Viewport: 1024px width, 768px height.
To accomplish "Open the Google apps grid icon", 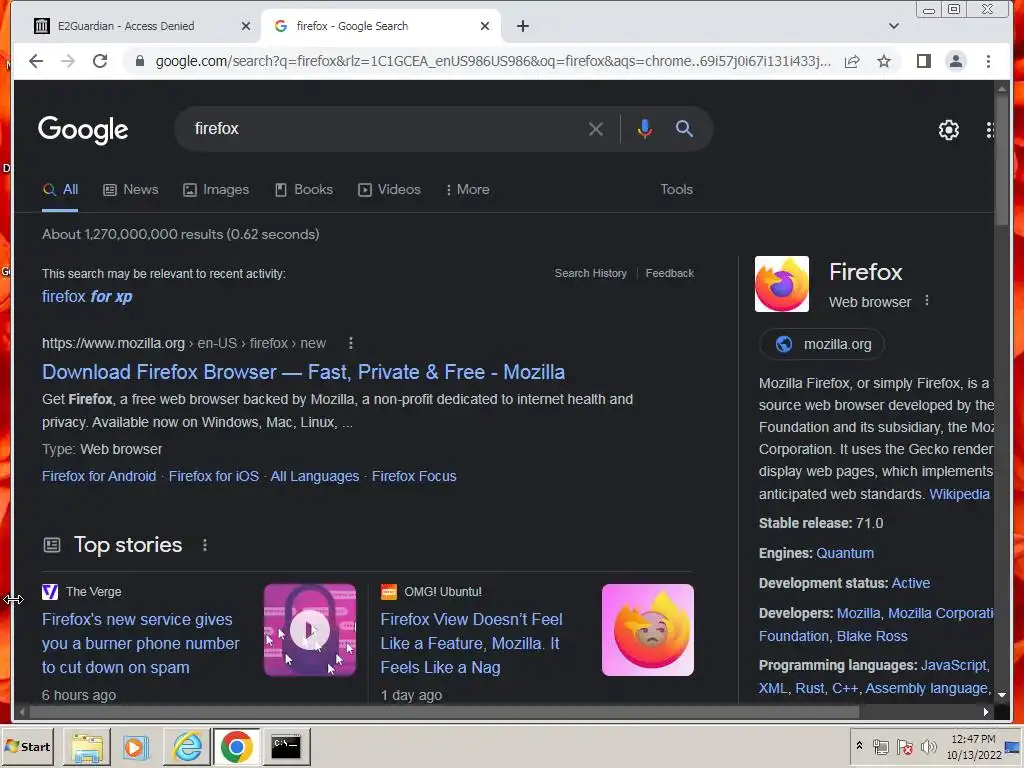I will [x=989, y=130].
